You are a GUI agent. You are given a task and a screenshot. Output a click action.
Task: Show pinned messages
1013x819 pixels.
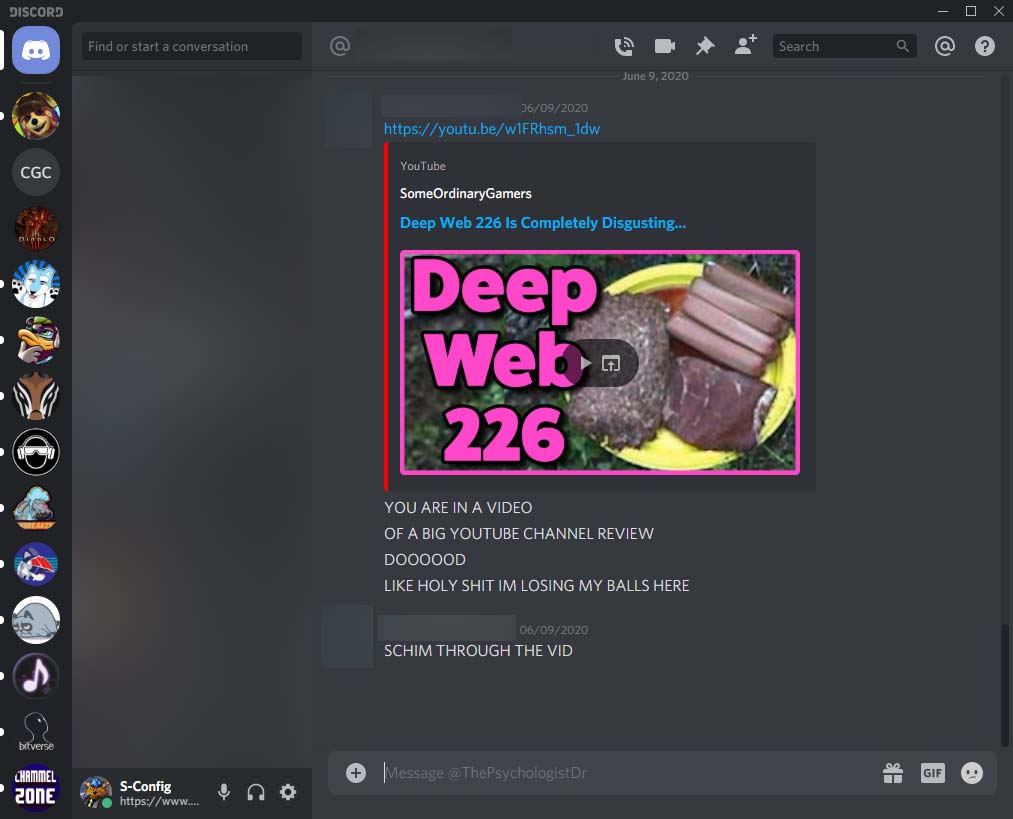[x=705, y=46]
